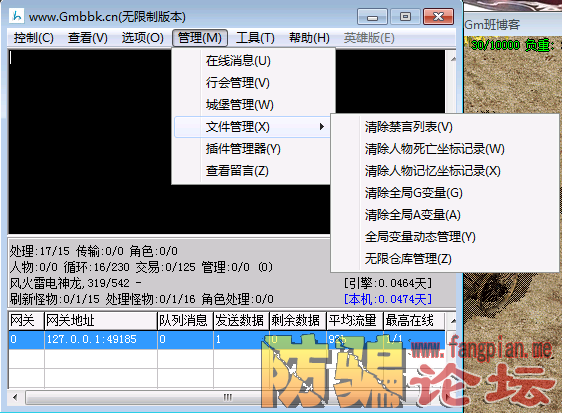Maximize the Gmbbk window

405,17
